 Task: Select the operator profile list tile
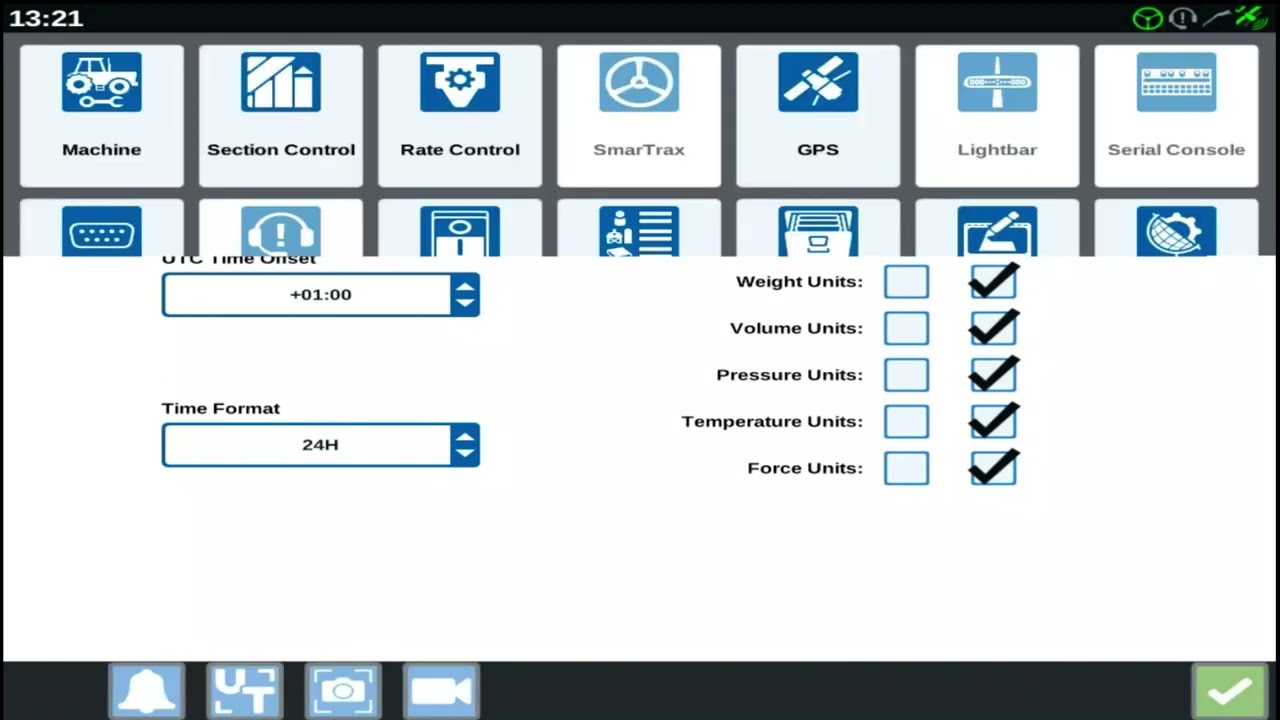tap(639, 228)
